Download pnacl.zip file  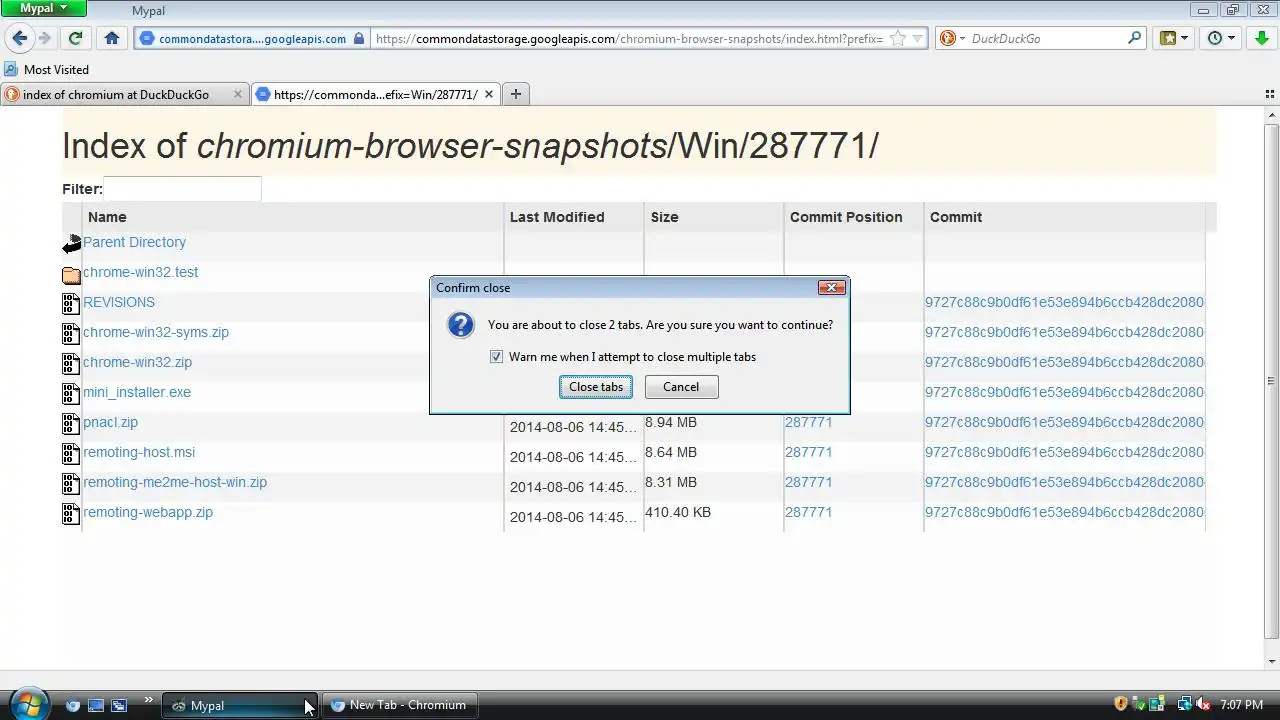tap(110, 422)
